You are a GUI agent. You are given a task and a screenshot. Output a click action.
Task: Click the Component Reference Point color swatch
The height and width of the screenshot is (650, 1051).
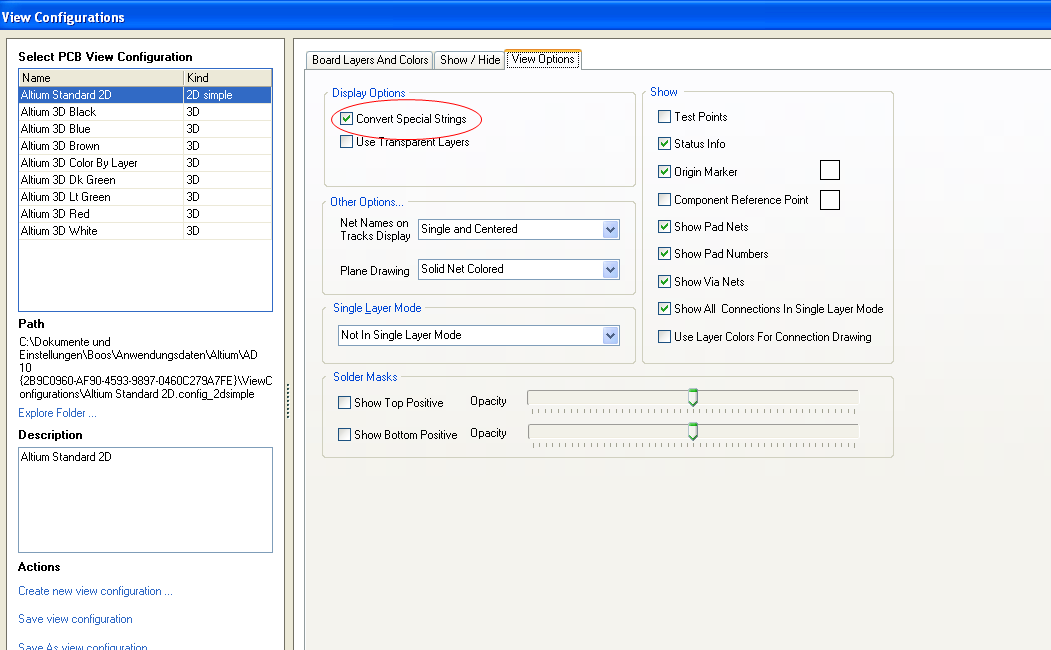pyautogui.click(x=830, y=200)
